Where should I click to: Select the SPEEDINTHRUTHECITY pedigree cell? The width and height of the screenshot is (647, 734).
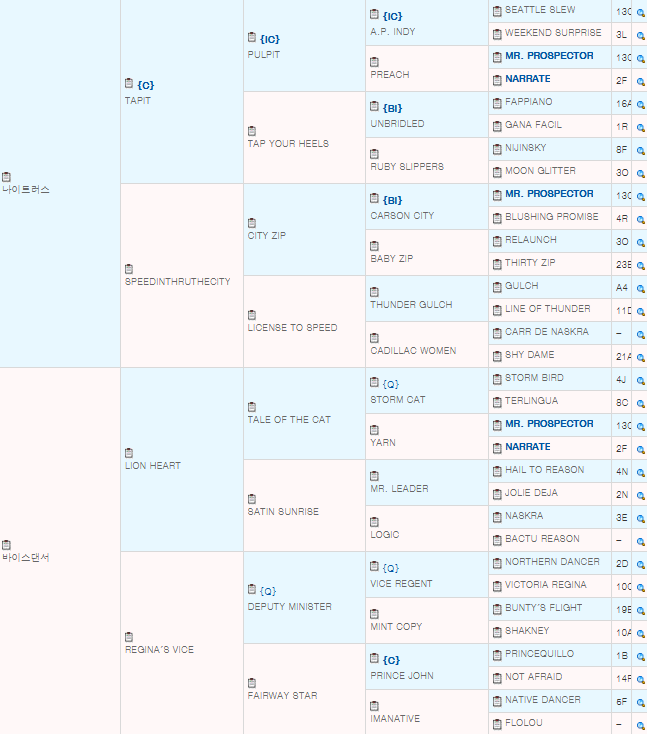[x=182, y=276]
